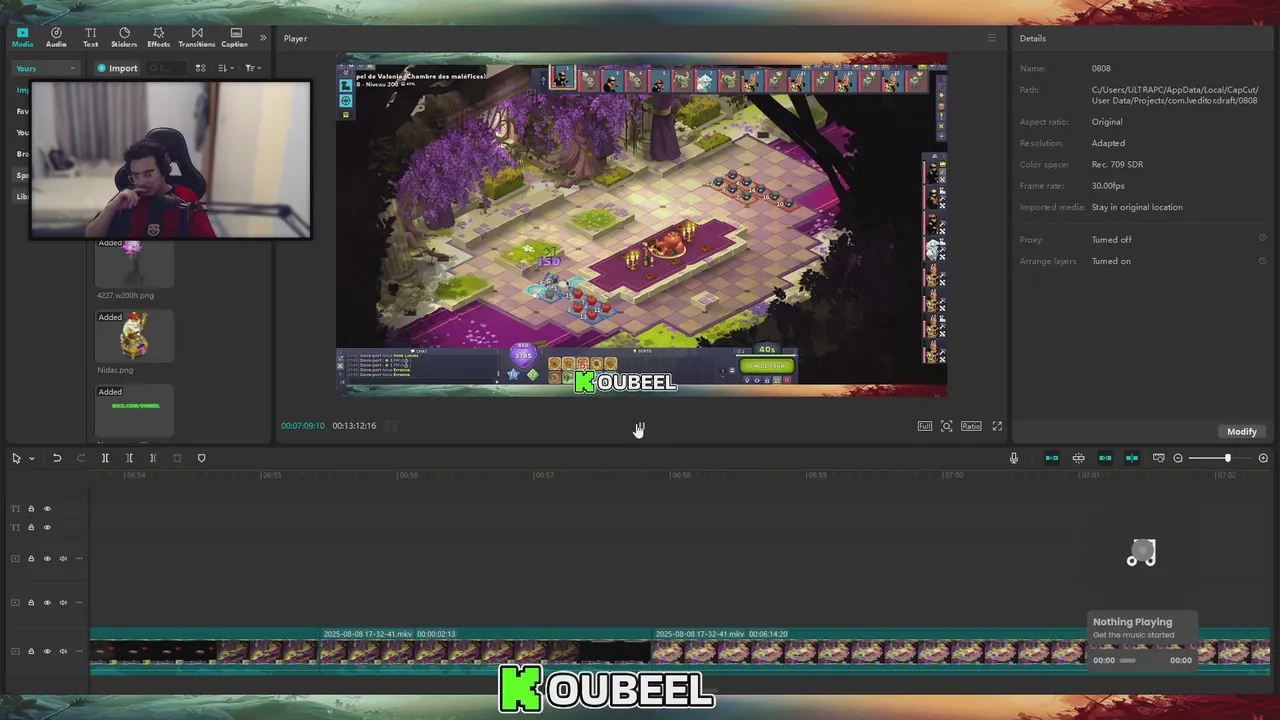The height and width of the screenshot is (720, 1280).
Task: Open the Text tab
Action: click(x=90, y=38)
